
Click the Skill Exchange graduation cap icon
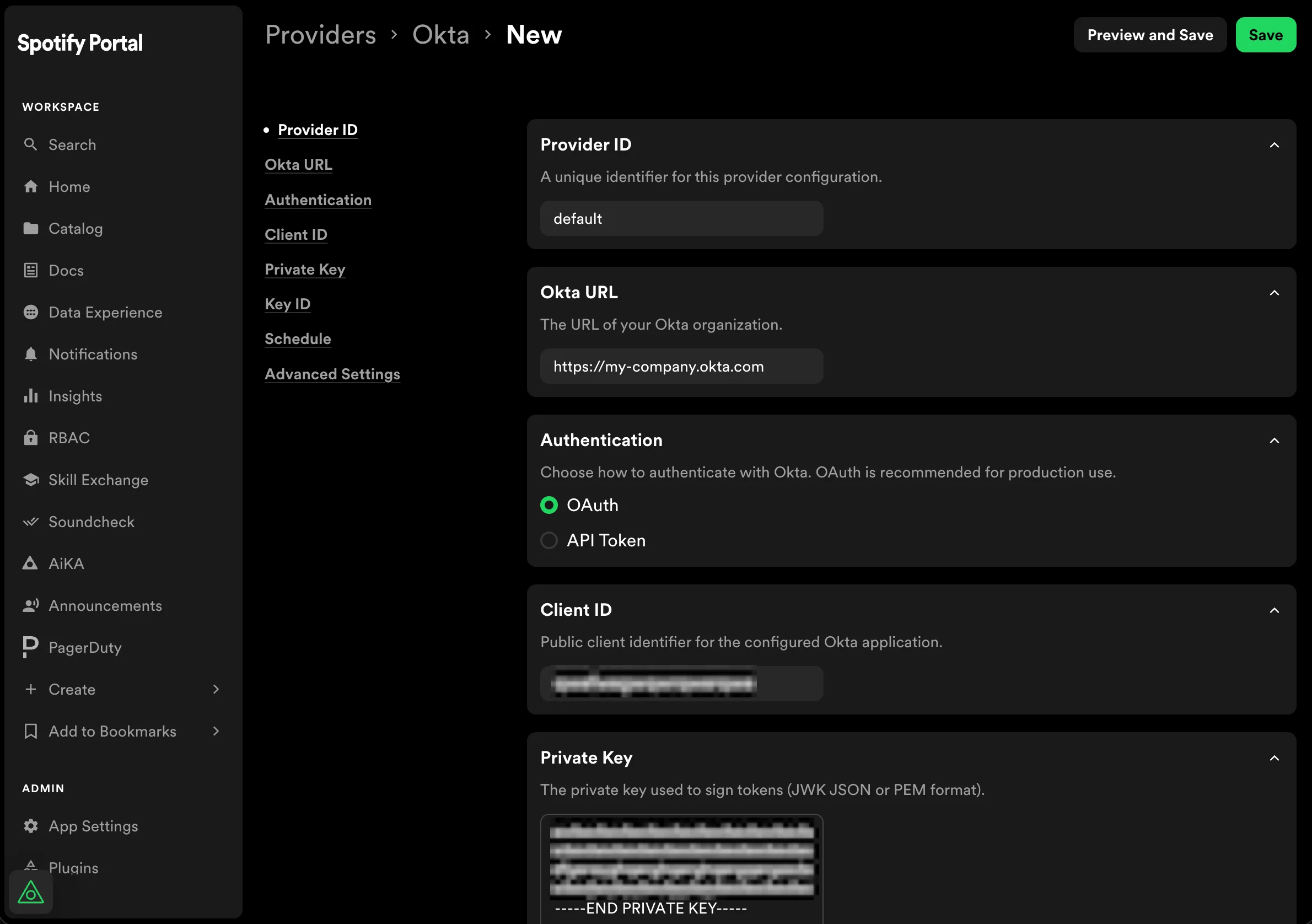click(x=31, y=480)
